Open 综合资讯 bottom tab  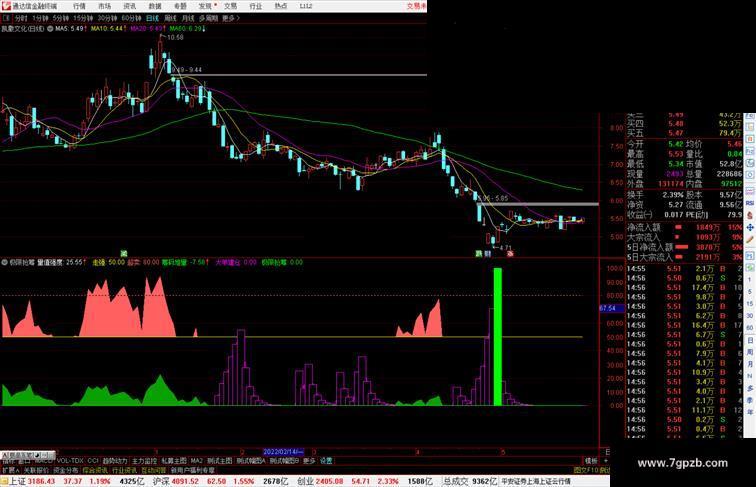[95, 470]
